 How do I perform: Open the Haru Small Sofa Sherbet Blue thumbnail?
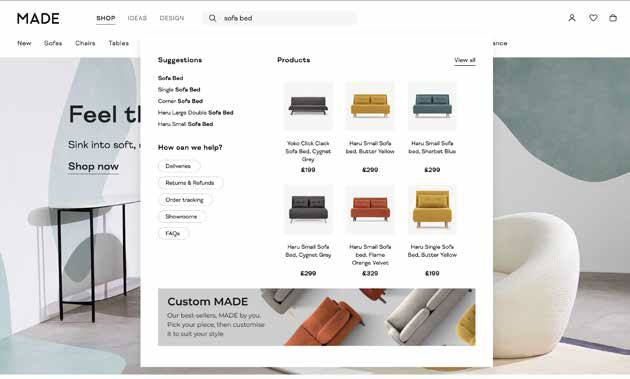(432, 106)
